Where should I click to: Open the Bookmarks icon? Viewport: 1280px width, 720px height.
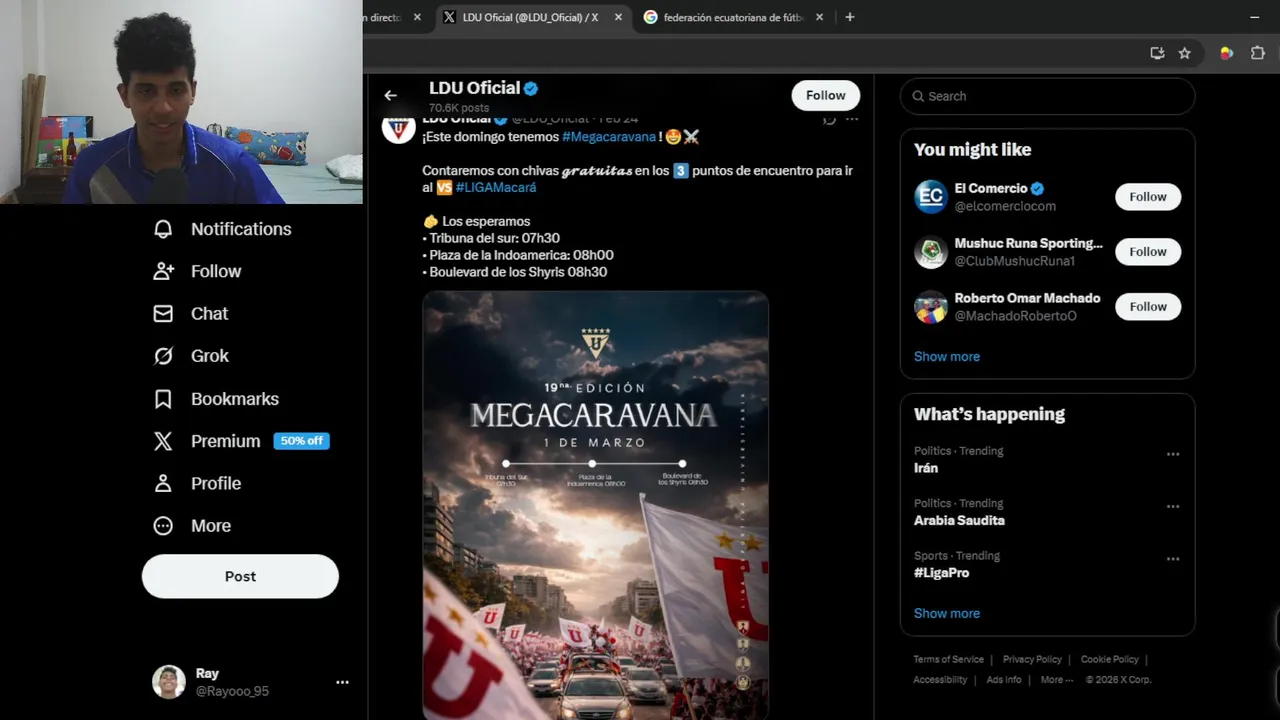coord(163,399)
